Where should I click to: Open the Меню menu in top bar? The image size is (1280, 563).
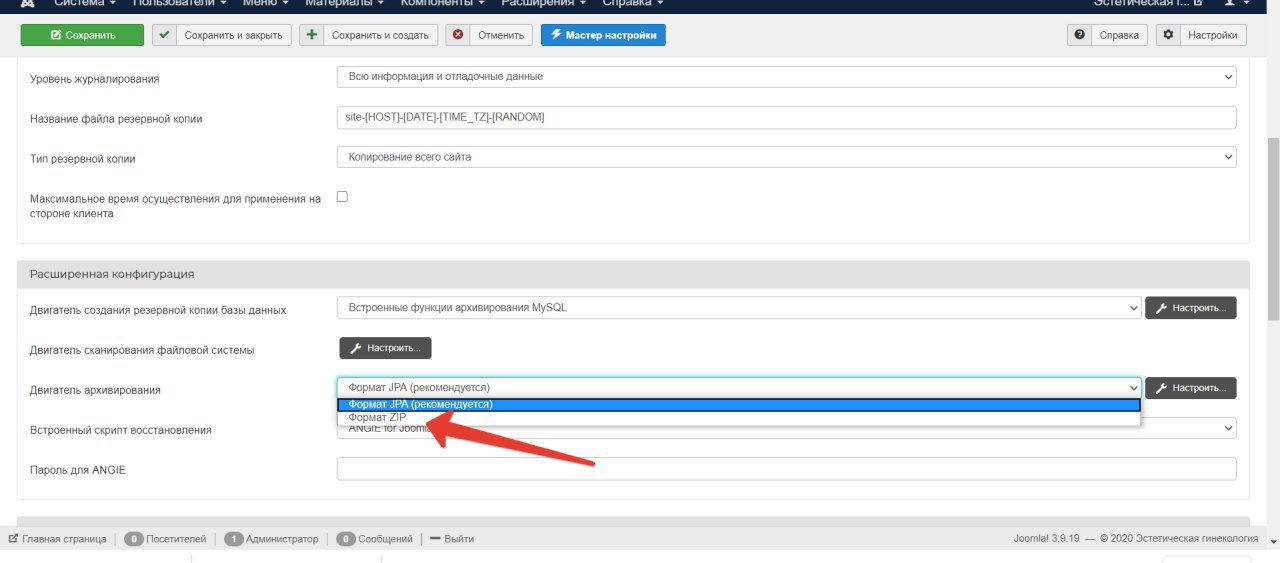(266, 4)
